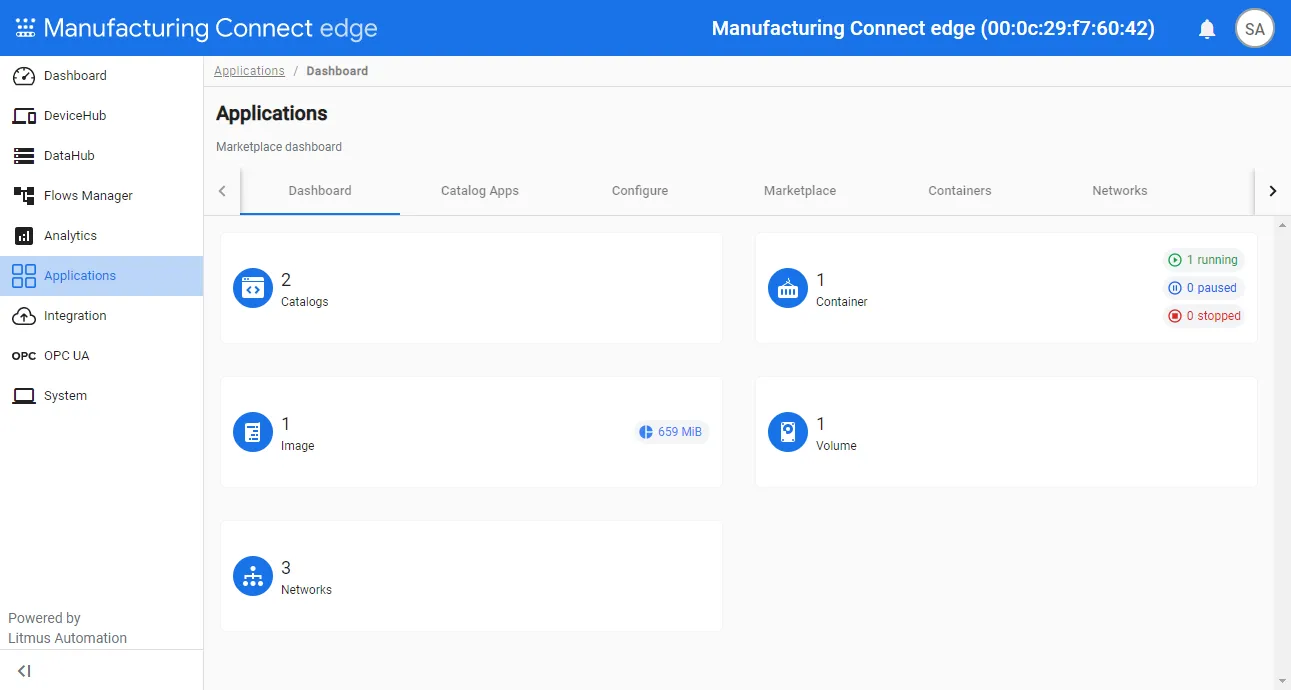Click the Dashboard gauge icon in sidebar
1291x690 pixels.
click(24, 76)
